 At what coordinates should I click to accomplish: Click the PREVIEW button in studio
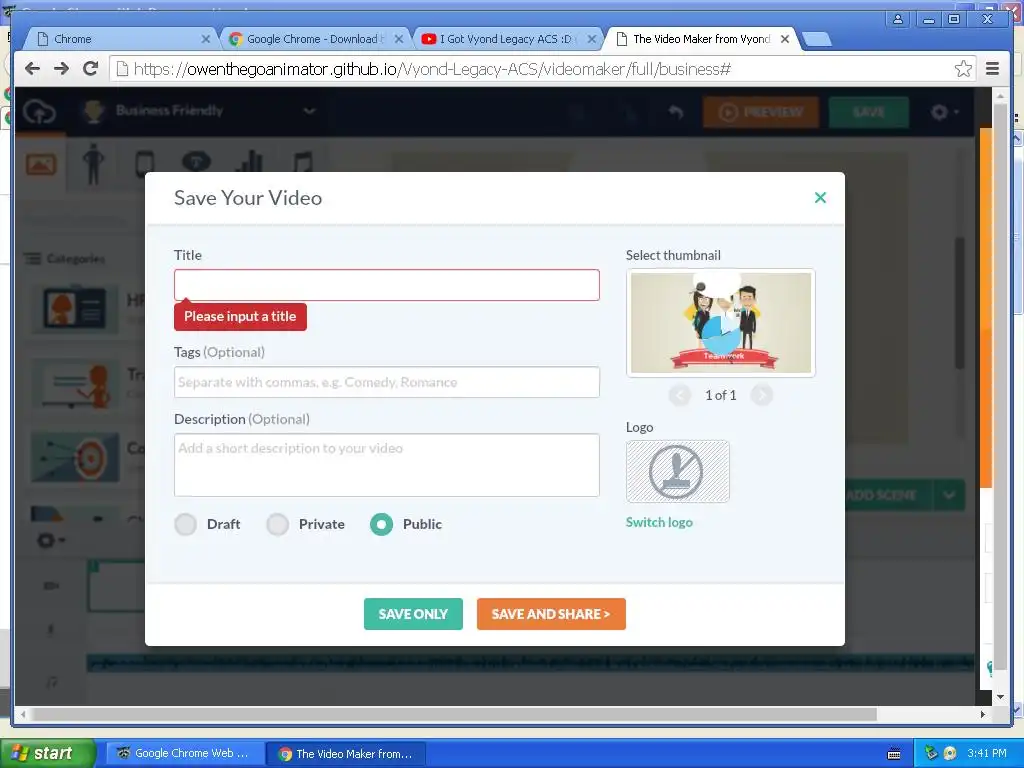pyautogui.click(x=761, y=112)
